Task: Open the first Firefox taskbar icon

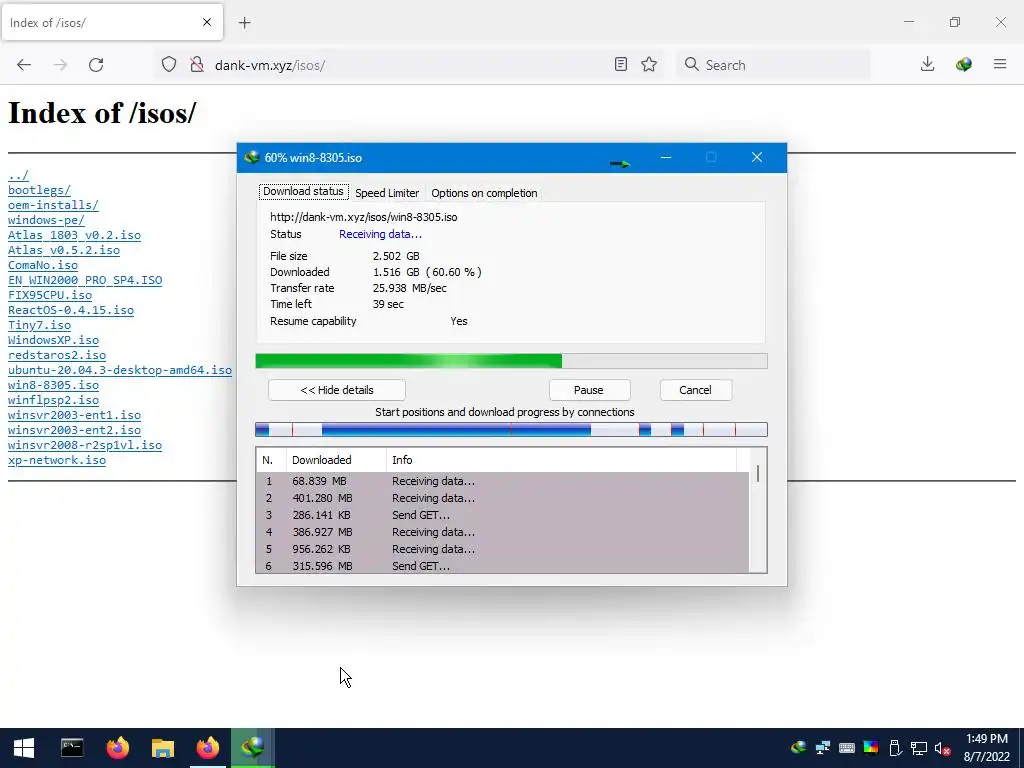Action: point(118,748)
